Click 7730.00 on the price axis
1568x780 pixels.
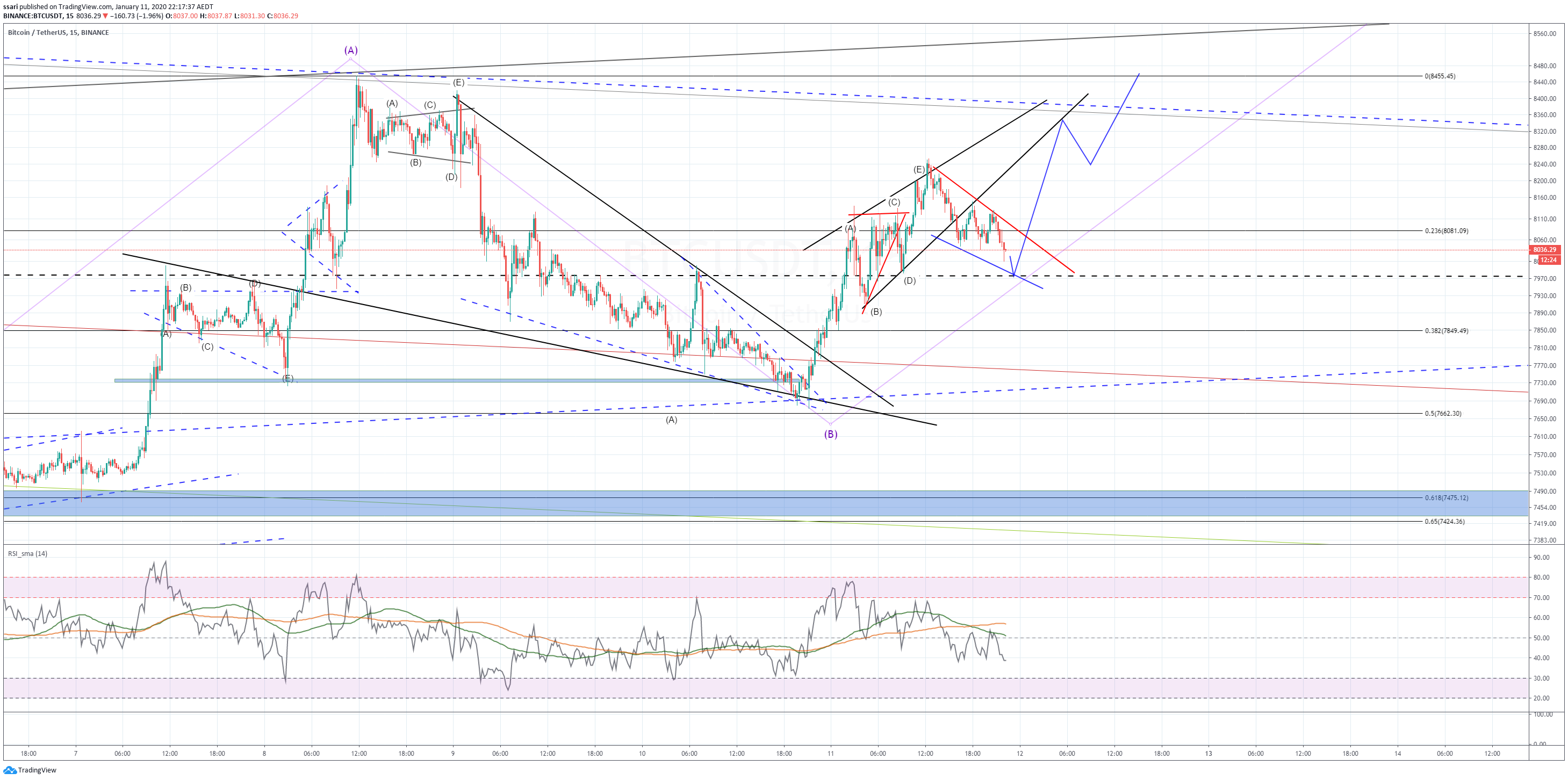1545,382
